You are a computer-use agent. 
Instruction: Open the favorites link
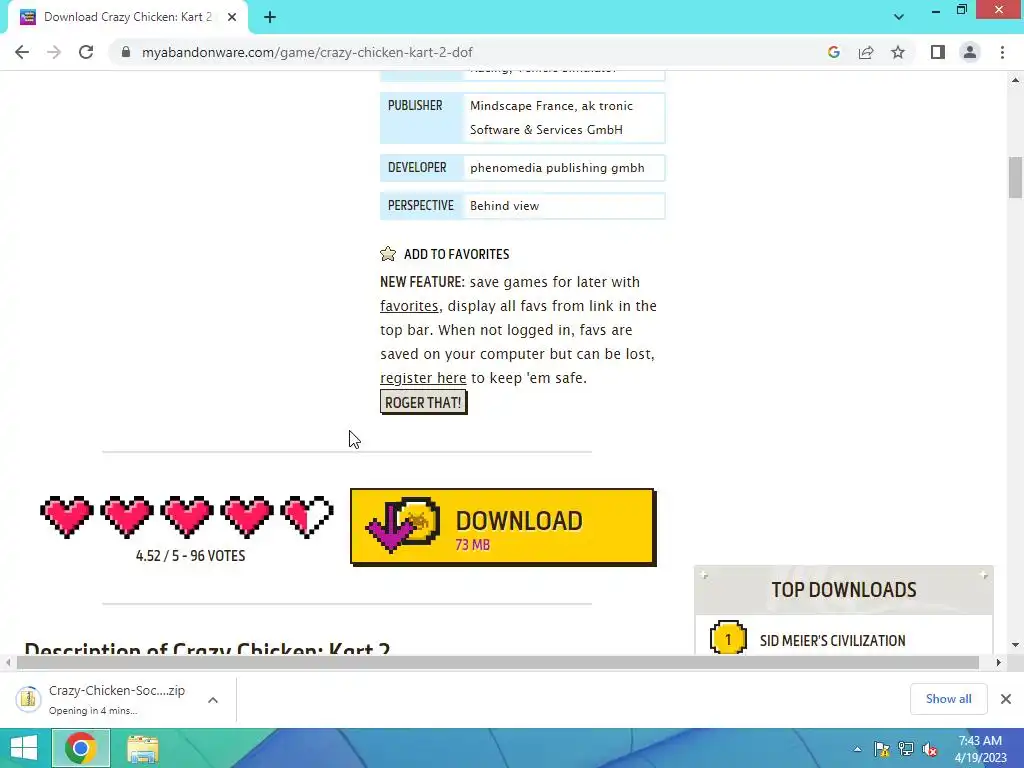[409, 306]
